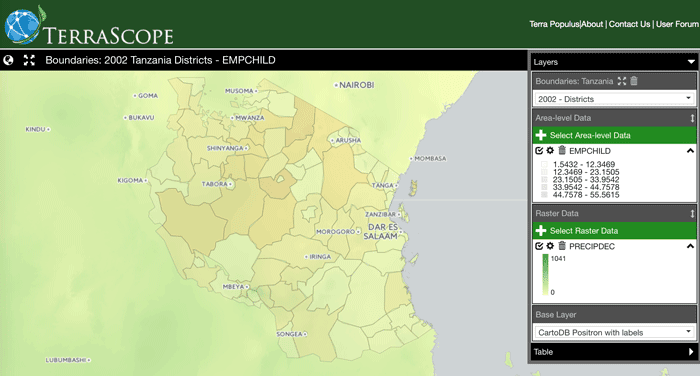
Task: Click plus icon beside Select Raster Data
Action: (541, 230)
